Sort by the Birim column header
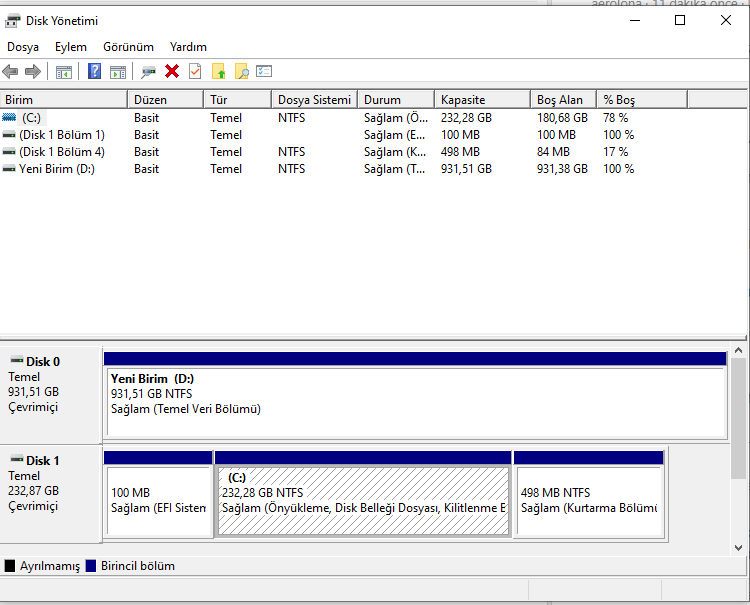 coord(64,99)
